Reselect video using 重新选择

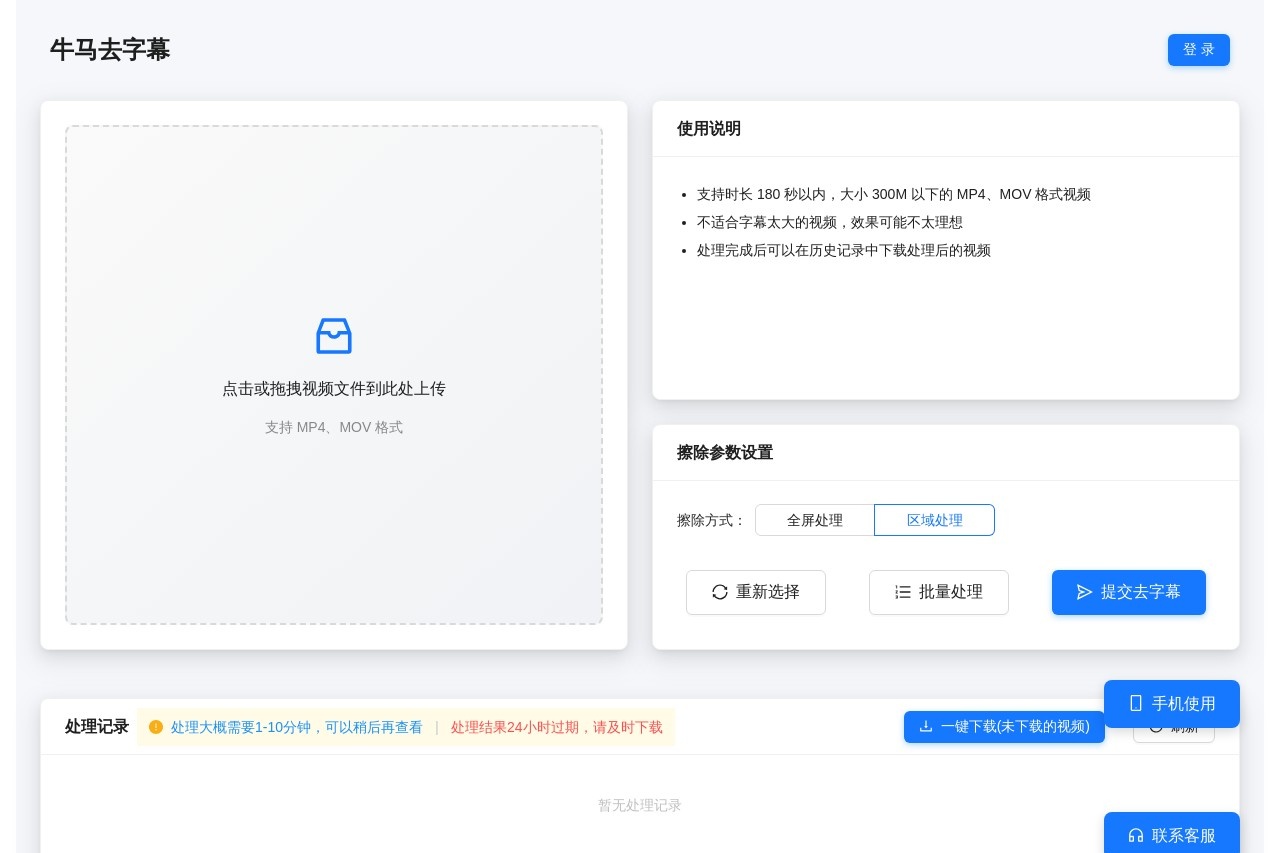click(756, 592)
